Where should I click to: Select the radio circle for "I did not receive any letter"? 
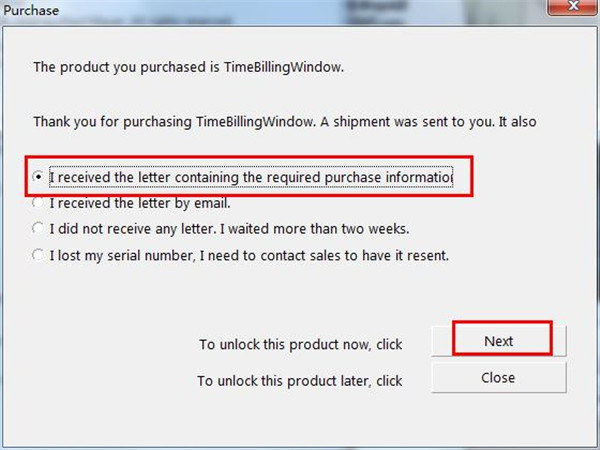[x=38, y=229]
